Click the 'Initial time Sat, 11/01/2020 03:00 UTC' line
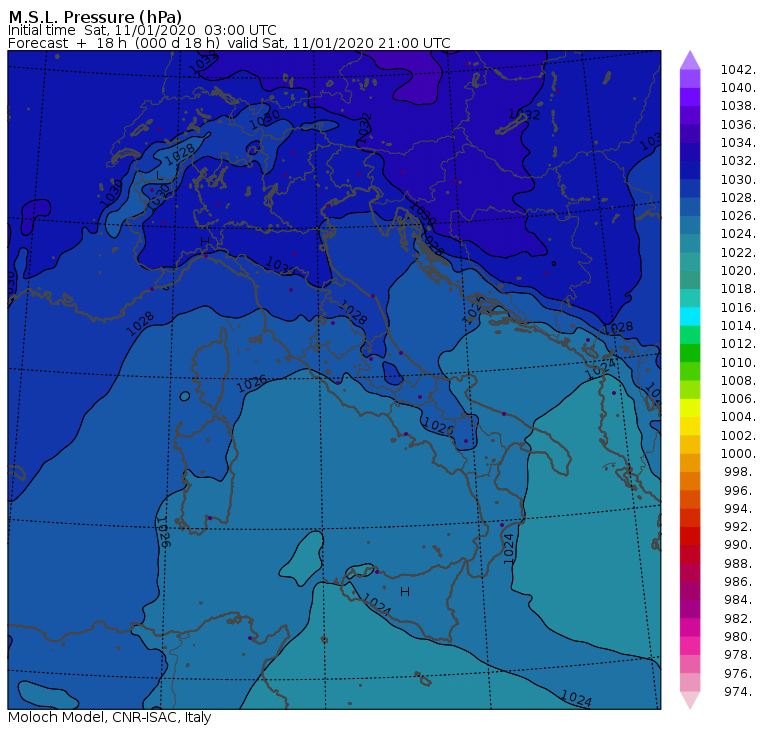Image resolution: width=760 pixels, height=731 pixels. coord(142,30)
